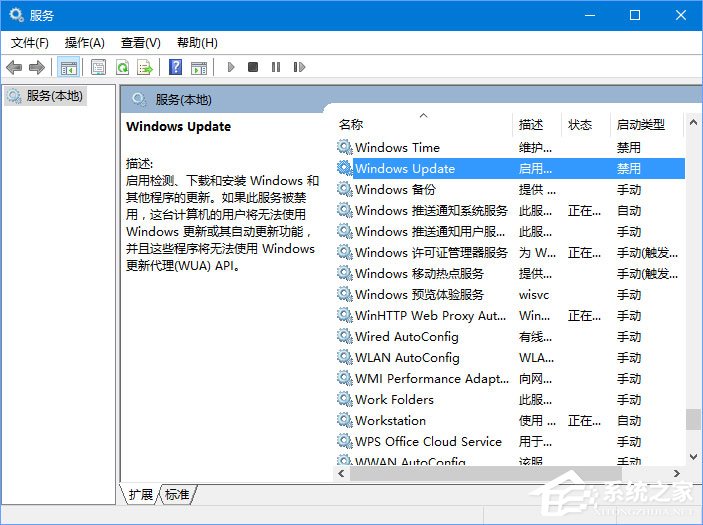Click the gear icon beside Workstation
Screen dimensions: 703x525
[344, 420]
